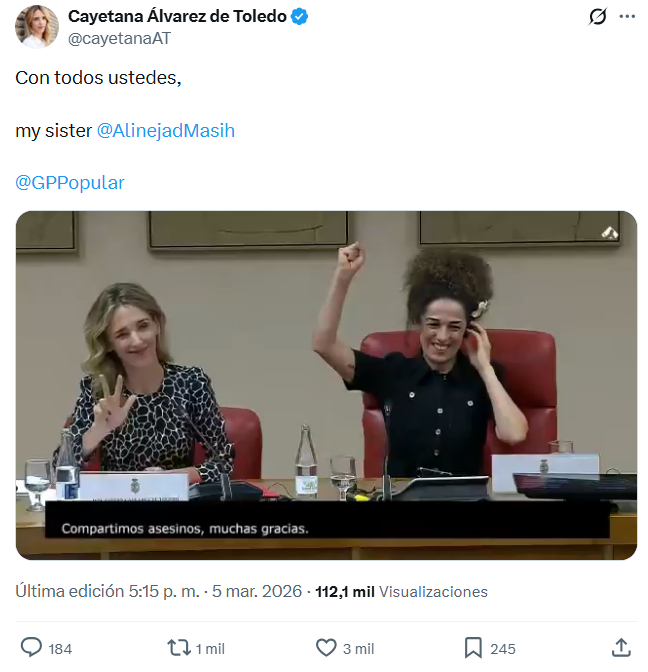Click the Grok icon on the post
This screenshot has height=672, width=648.
pos(598,17)
